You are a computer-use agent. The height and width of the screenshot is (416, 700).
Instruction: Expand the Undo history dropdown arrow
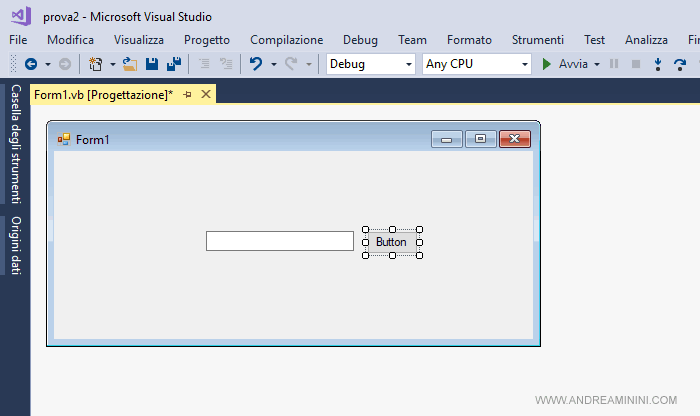[x=274, y=64]
